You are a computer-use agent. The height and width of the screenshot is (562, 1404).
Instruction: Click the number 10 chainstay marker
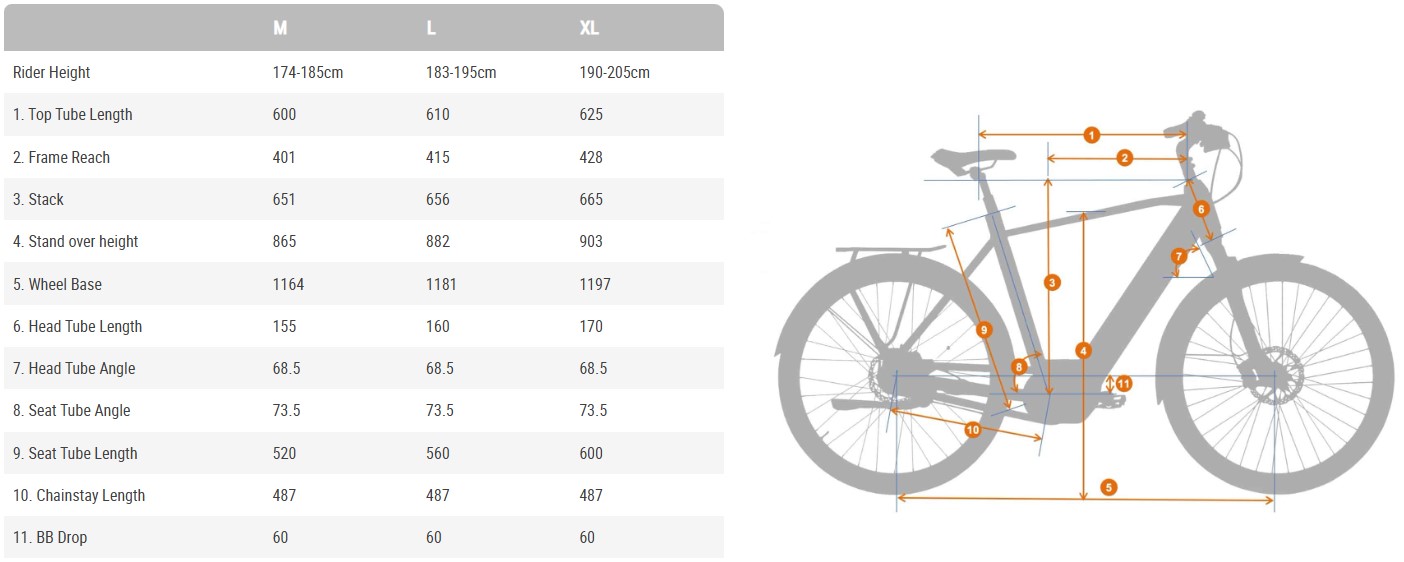pos(972,429)
